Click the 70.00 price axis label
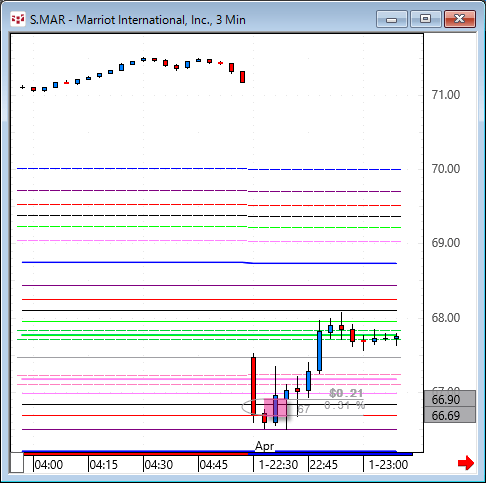Screen dimensions: 486x483 point(446,169)
